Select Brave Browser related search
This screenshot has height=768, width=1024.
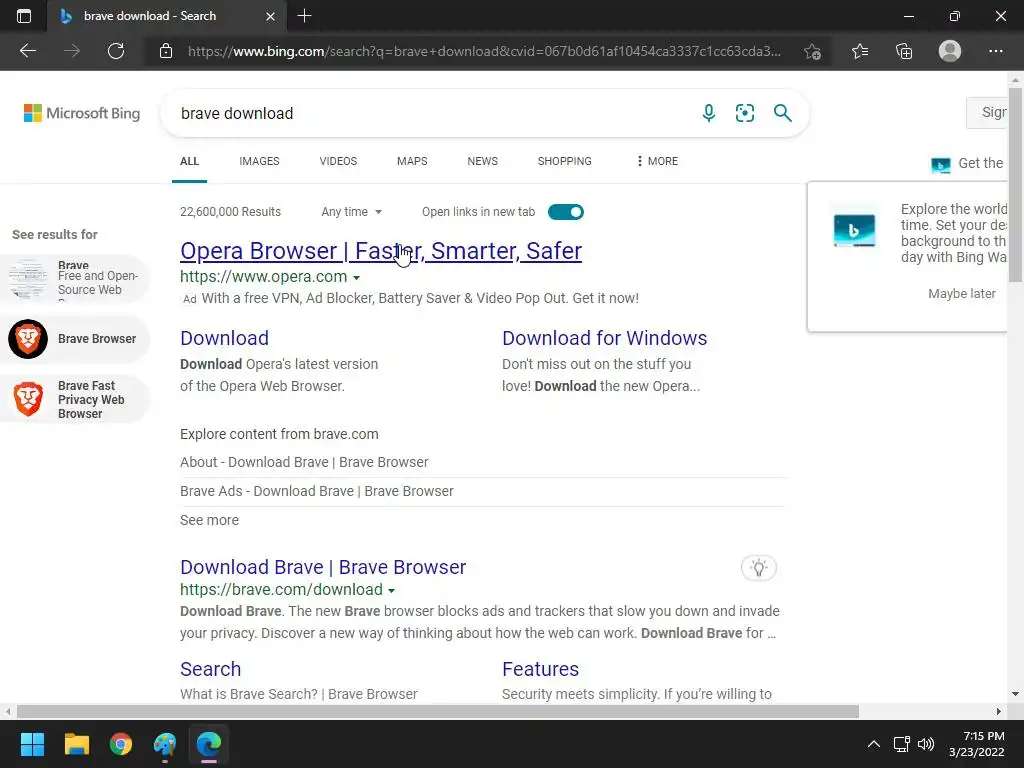75,339
